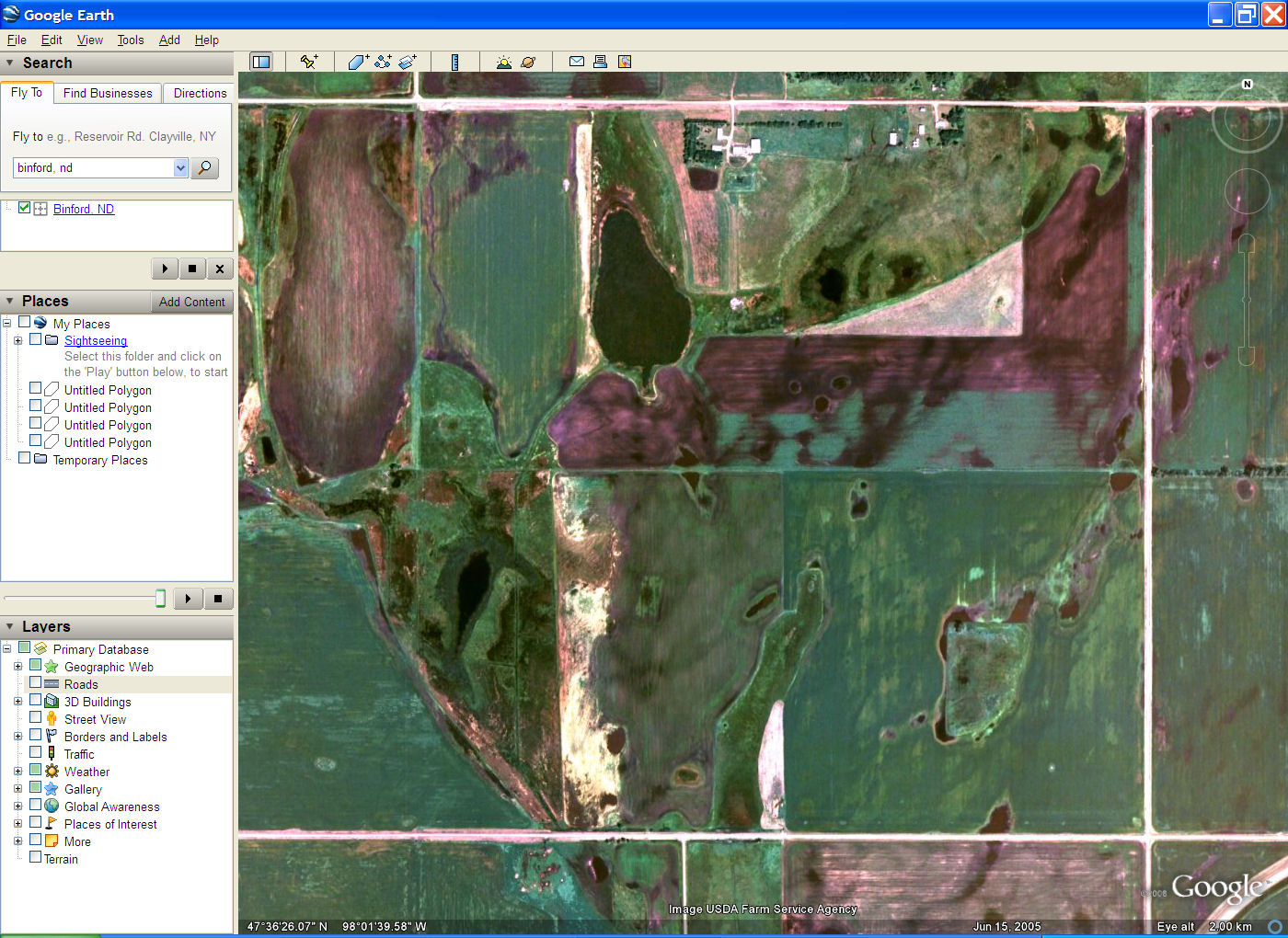This screenshot has width=1288, height=938.
Task: Click the Add Content button
Action: click(x=191, y=302)
